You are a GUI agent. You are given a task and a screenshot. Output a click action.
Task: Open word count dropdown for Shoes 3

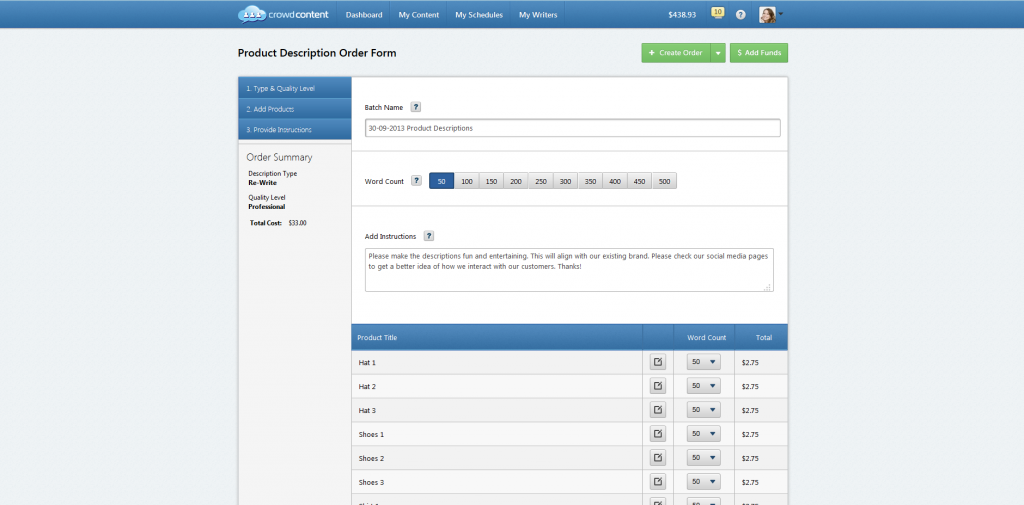click(x=704, y=482)
